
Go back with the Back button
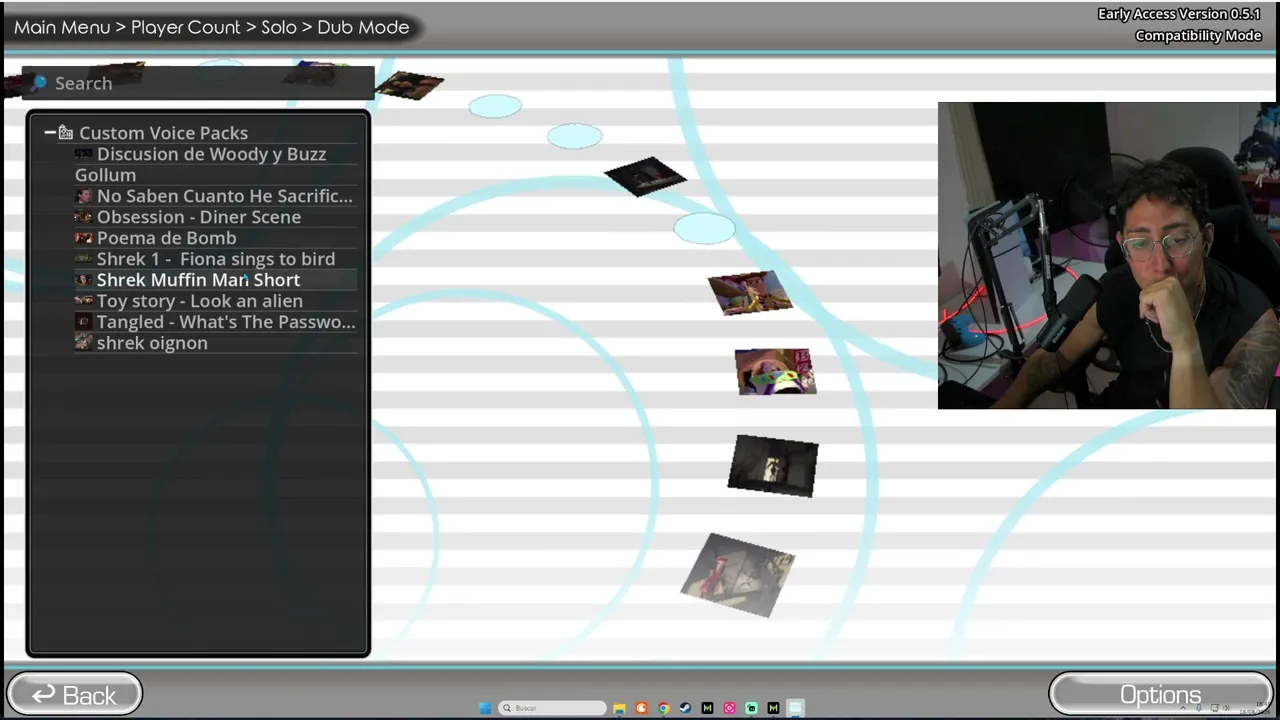point(74,695)
